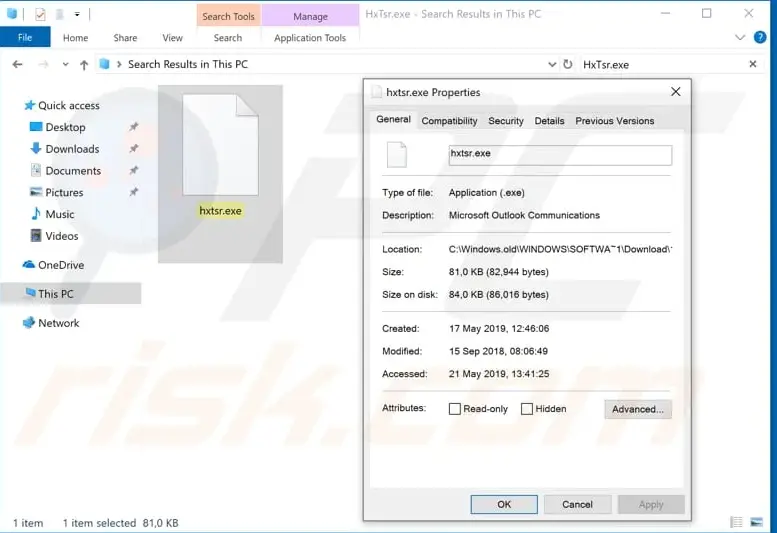777x533 pixels.
Task: Close the hxtsr.exe Properties dialog
Action: 675,92
